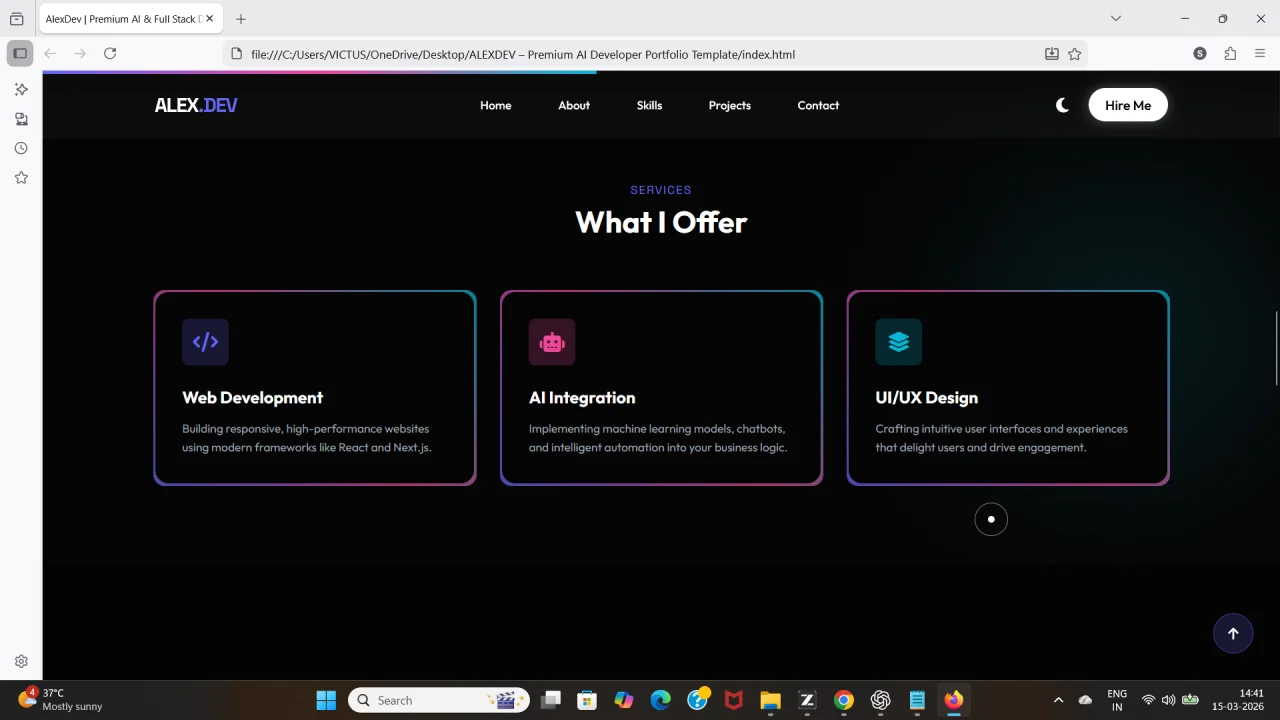Image resolution: width=1280 pixels, height=720 pixels.
Task: Click the Hire Me button
Action: [1128, 105]
